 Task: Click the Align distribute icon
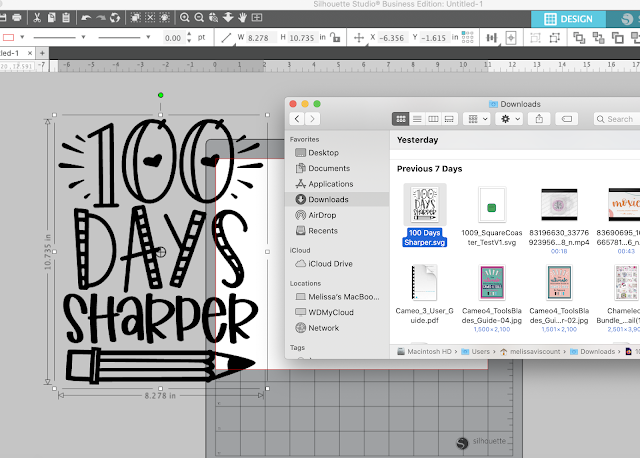[492, 38]
